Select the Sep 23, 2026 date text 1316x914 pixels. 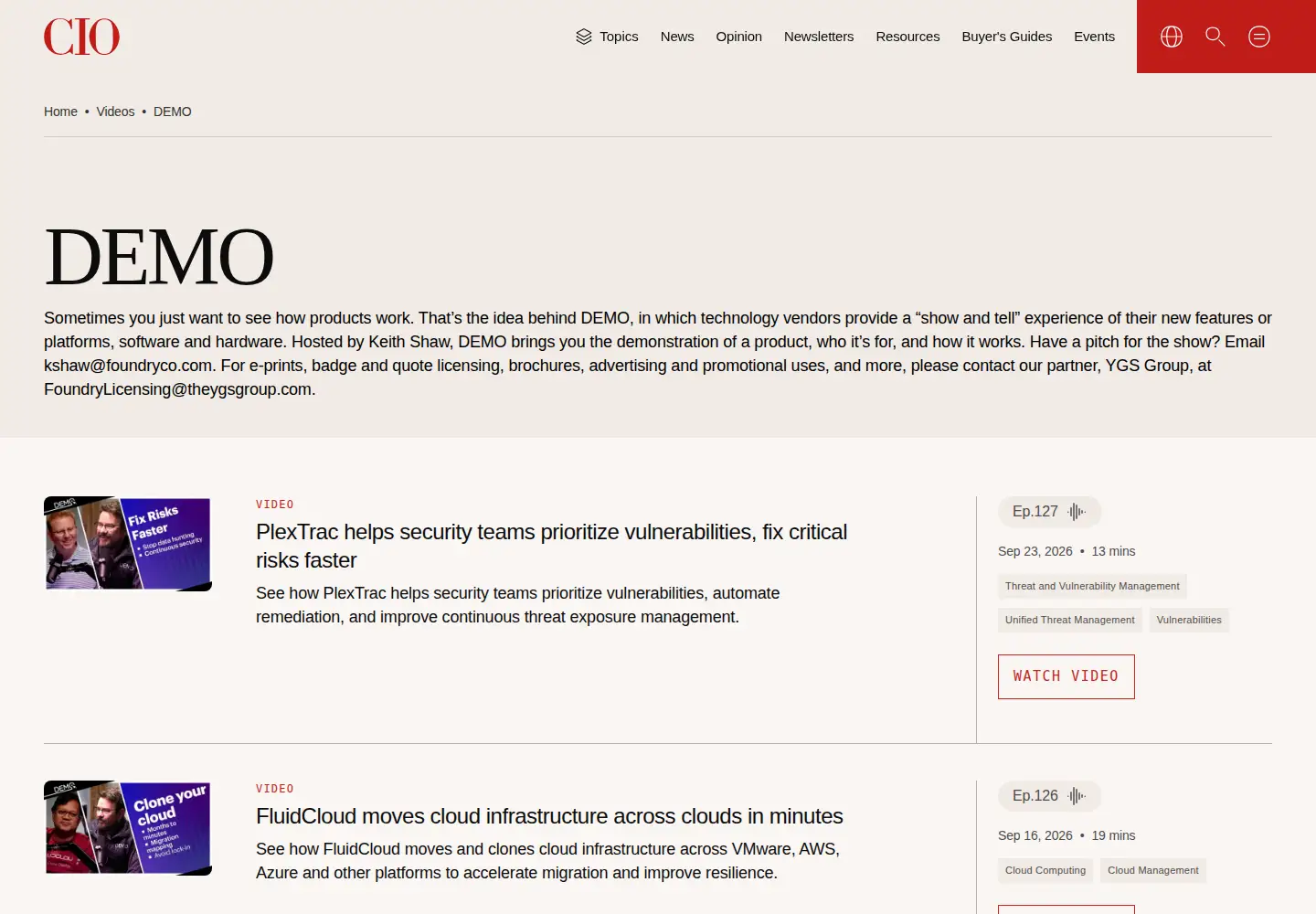coord(1035,551)
